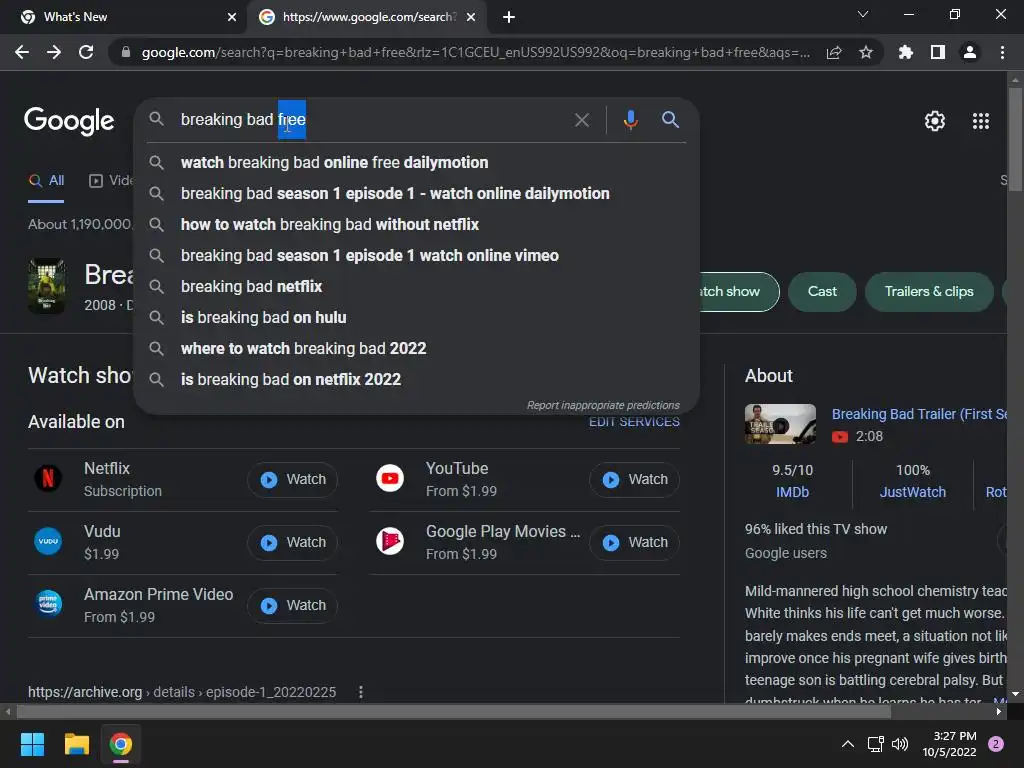Submit search with the magnifier button
Screen dimensions: 1024x768
(x=670, y=120)
